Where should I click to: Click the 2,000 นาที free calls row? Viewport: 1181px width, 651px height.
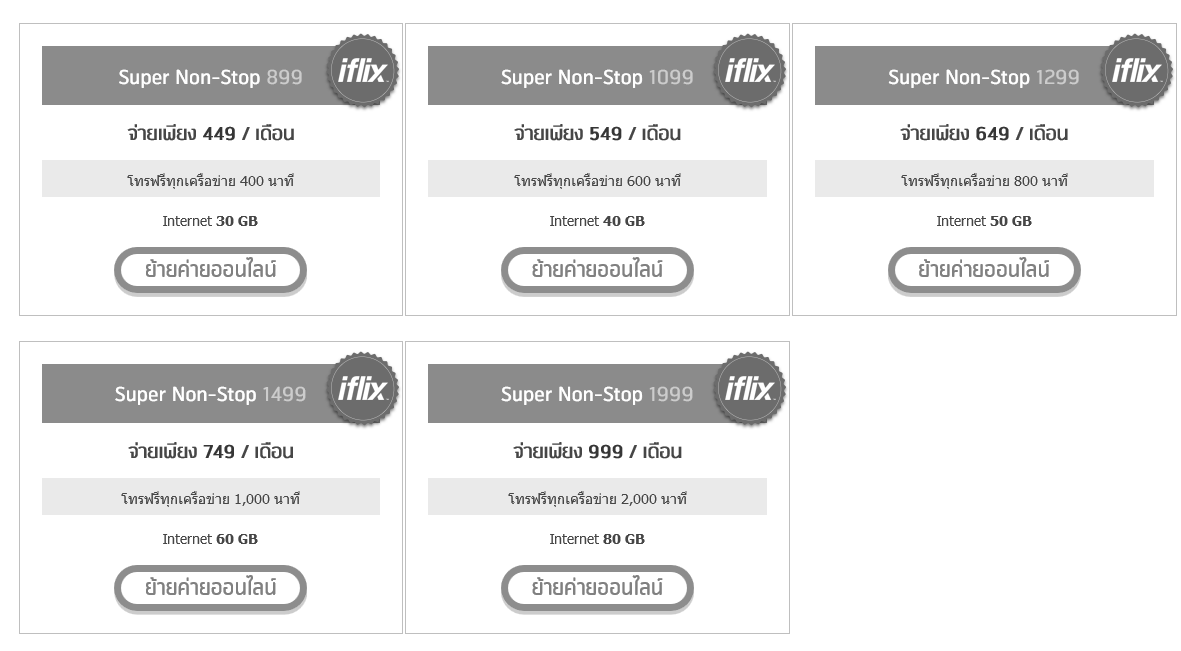pos(597,498)
